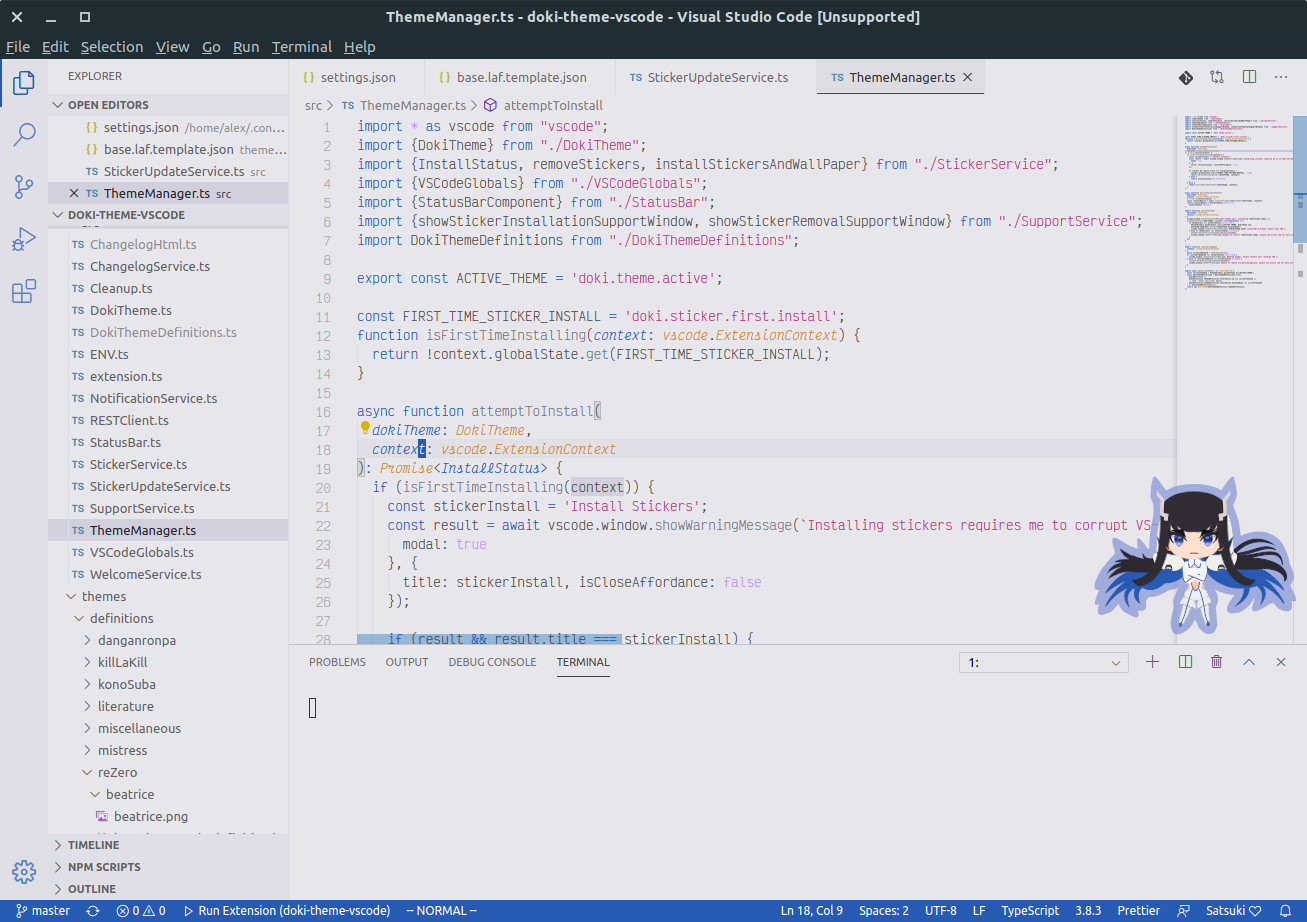Screen dimensions: 1307x922
Task: Open the Manage gear menu
Action: click(x=24, y=871)
